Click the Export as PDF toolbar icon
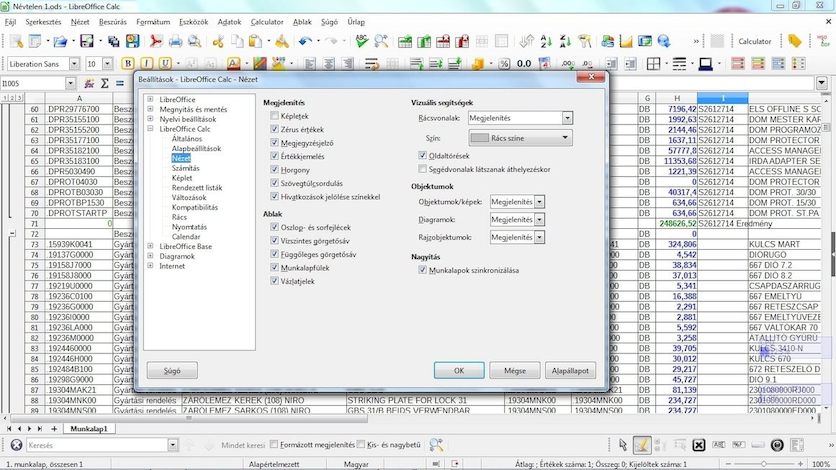836x470 pixels. (x=155, y=42)
